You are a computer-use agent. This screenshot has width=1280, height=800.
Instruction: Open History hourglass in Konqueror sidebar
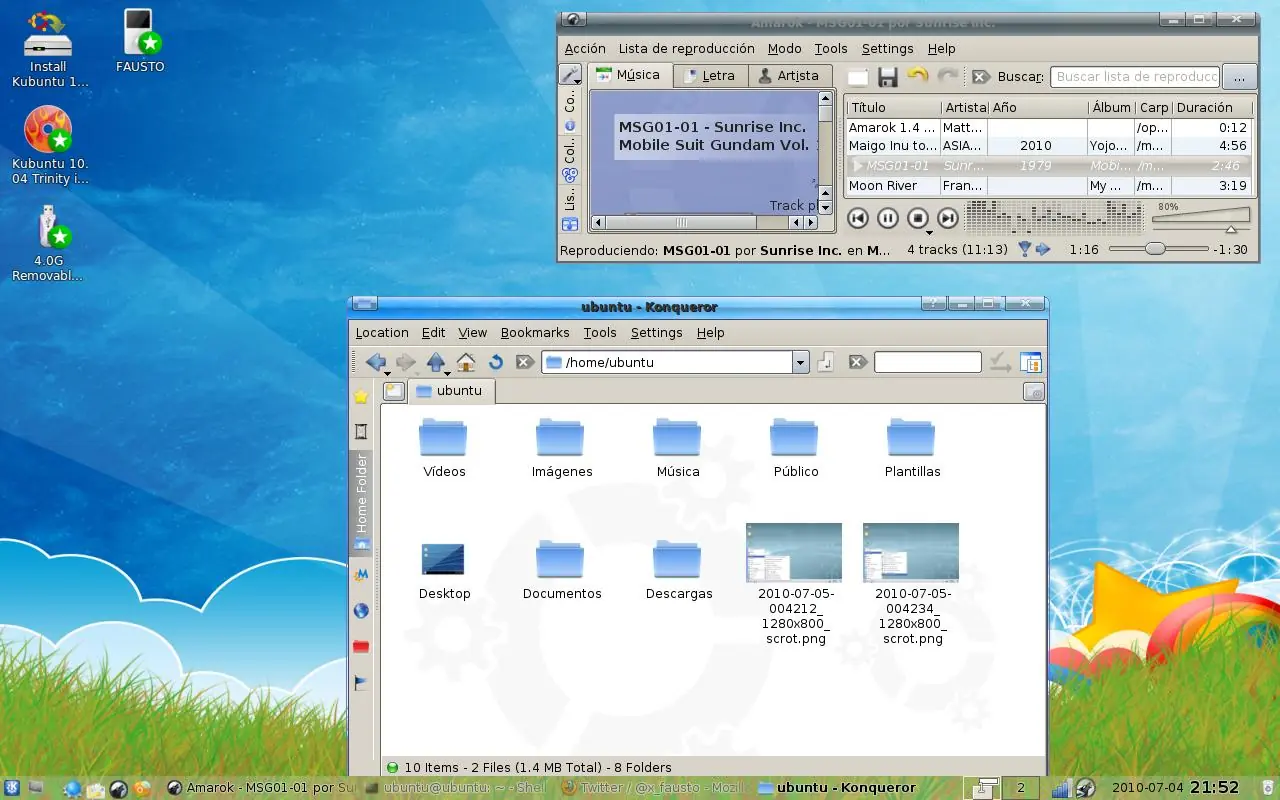click(x=361, y=432)
